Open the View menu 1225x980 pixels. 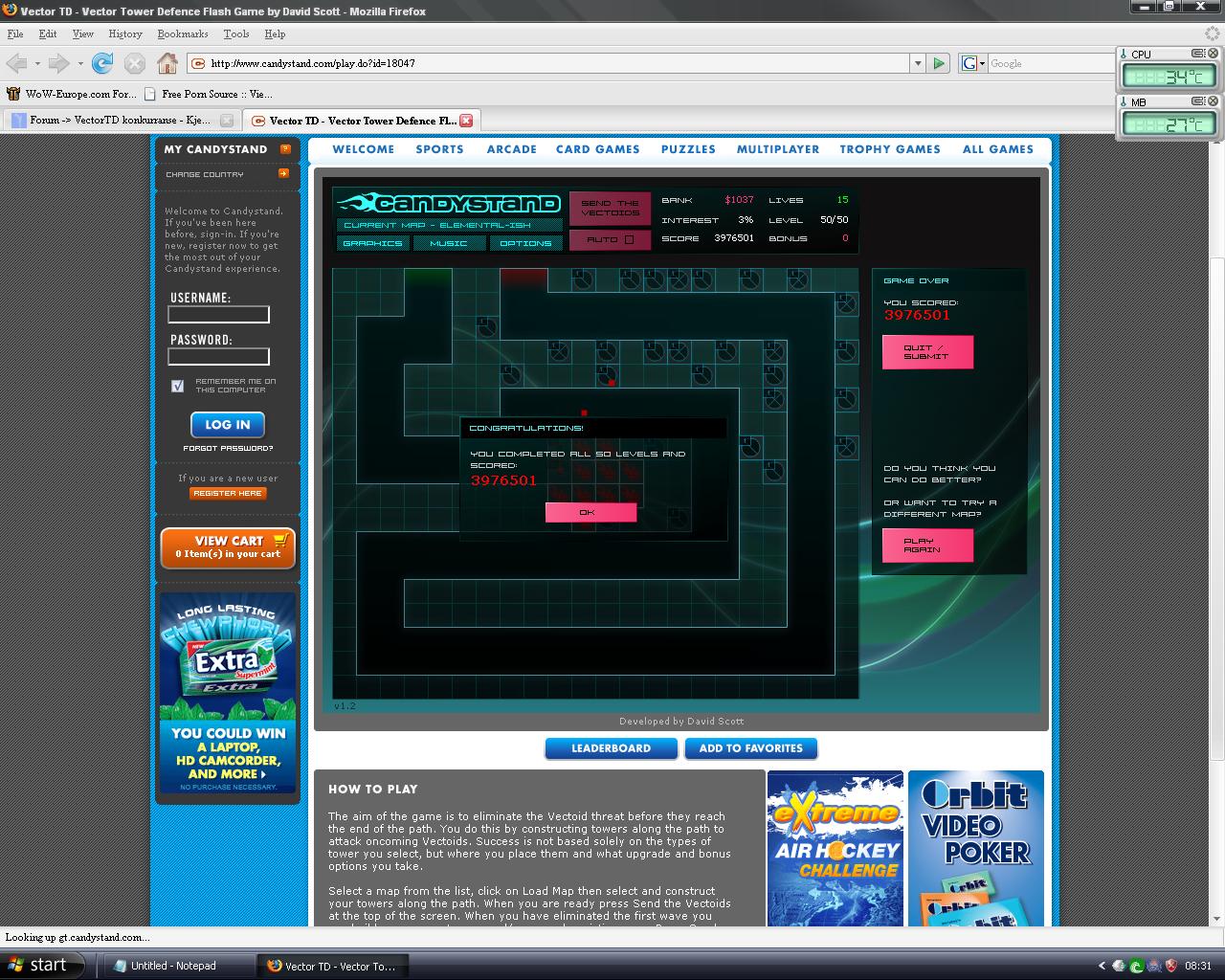[83, 33]
